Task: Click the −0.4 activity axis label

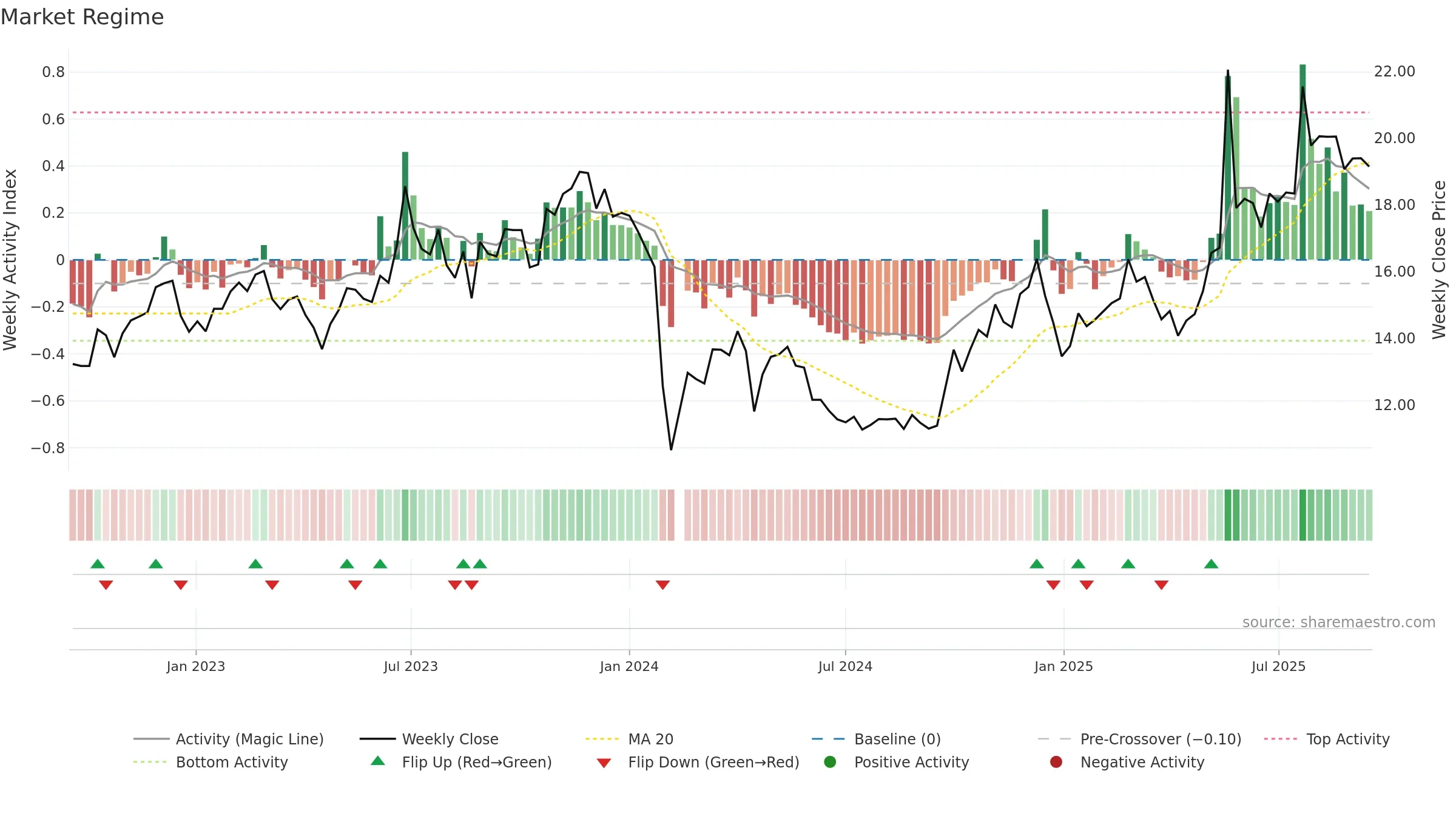Action: [47, 354]
